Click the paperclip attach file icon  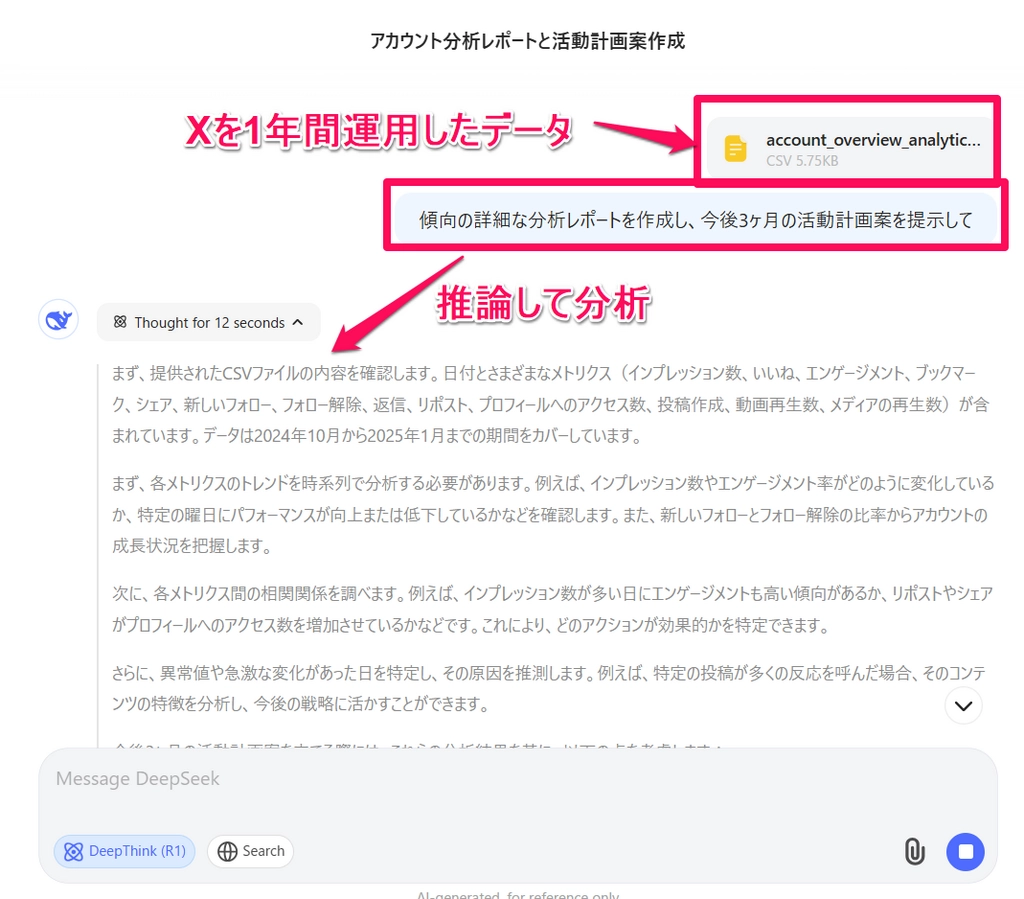pos(914,851)
